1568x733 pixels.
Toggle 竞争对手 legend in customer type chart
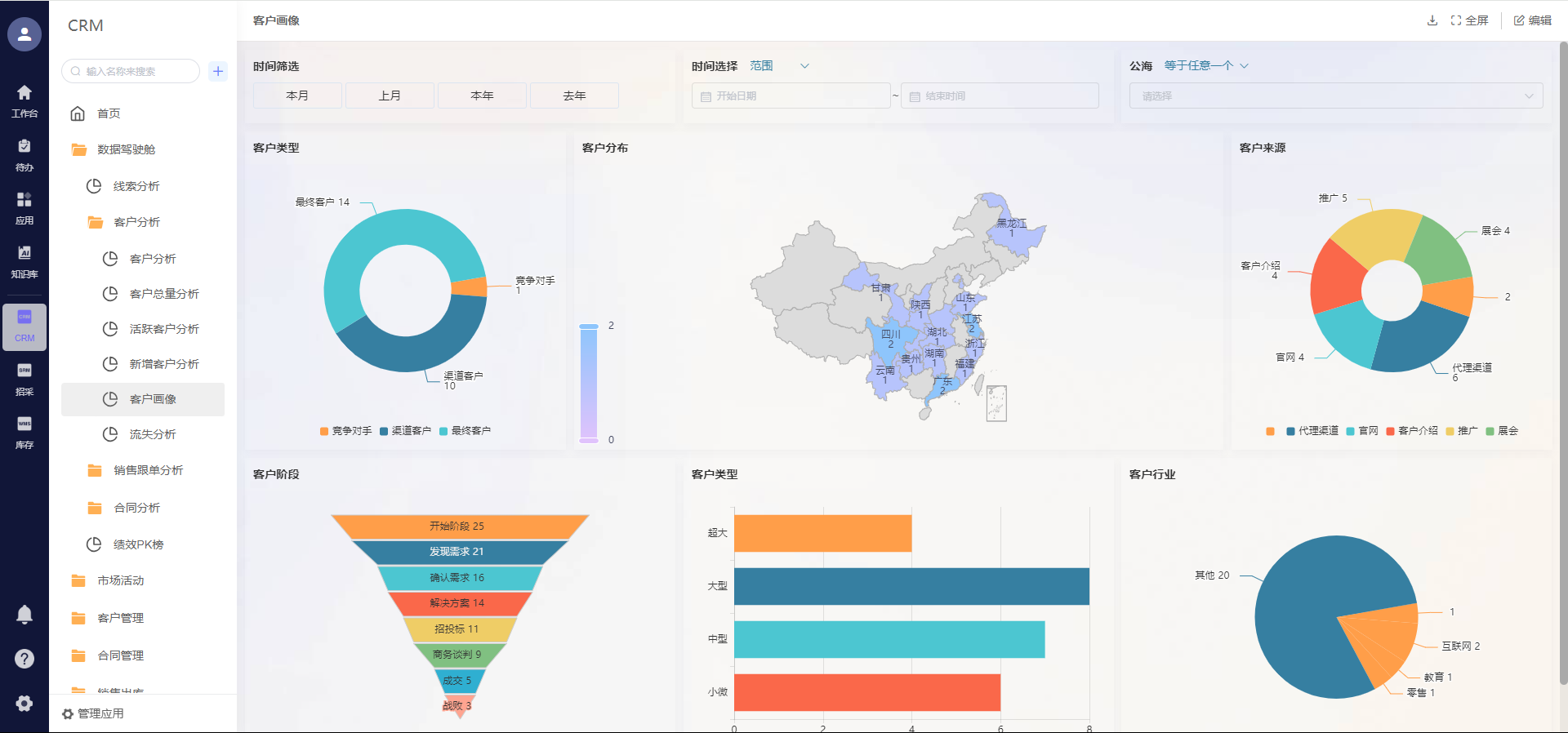(345, 431)
